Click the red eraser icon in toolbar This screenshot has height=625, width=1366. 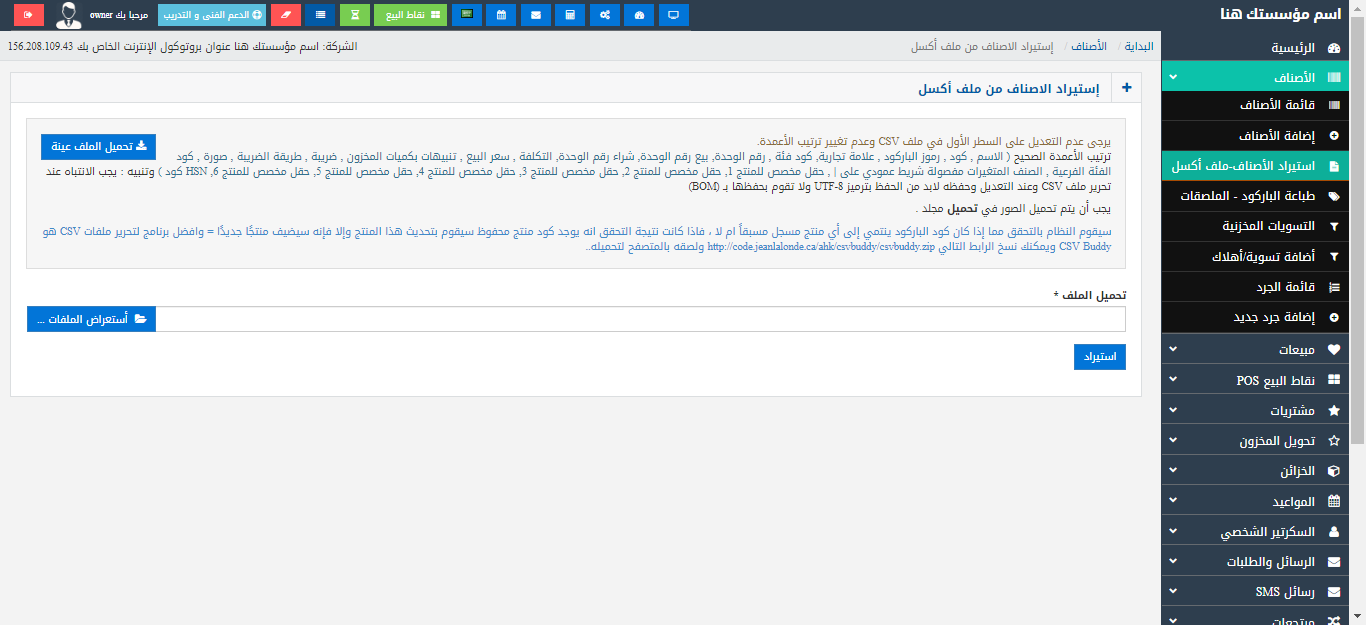click(285, 15)
